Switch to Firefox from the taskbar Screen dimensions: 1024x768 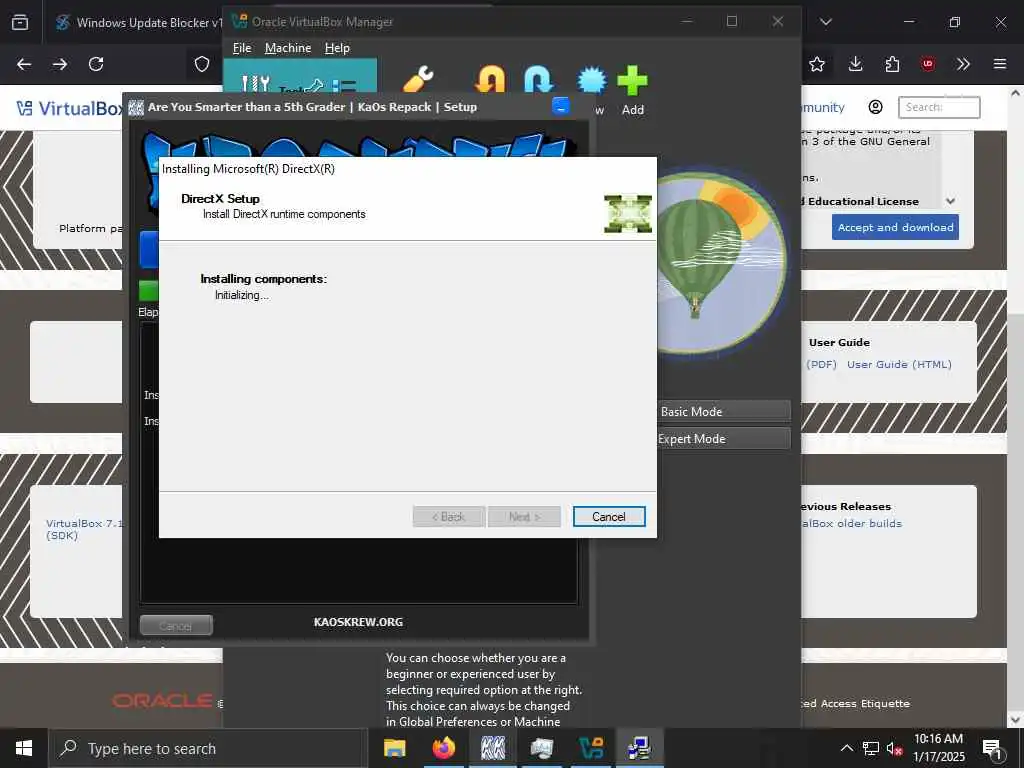pos(443,748)
